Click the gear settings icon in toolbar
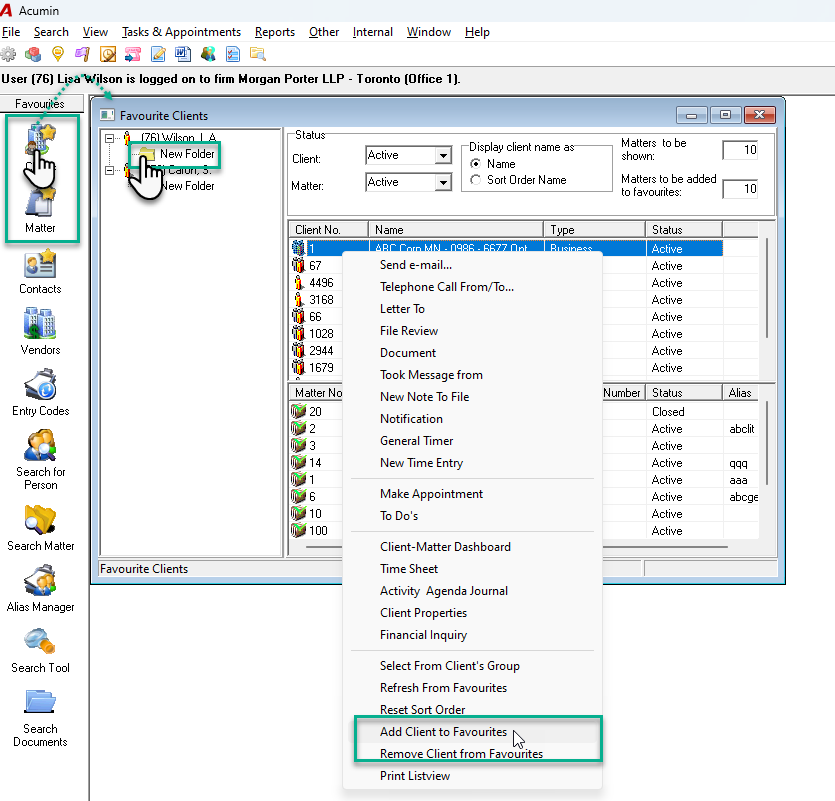 coord(9,54)
